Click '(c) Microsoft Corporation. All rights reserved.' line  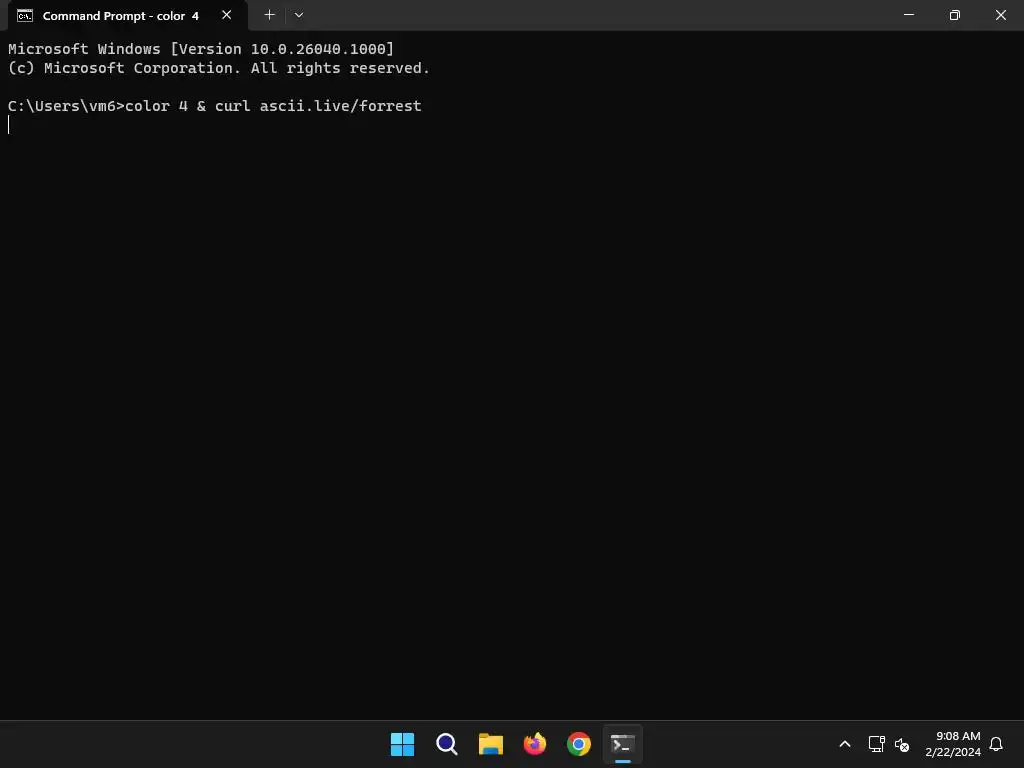219,68
